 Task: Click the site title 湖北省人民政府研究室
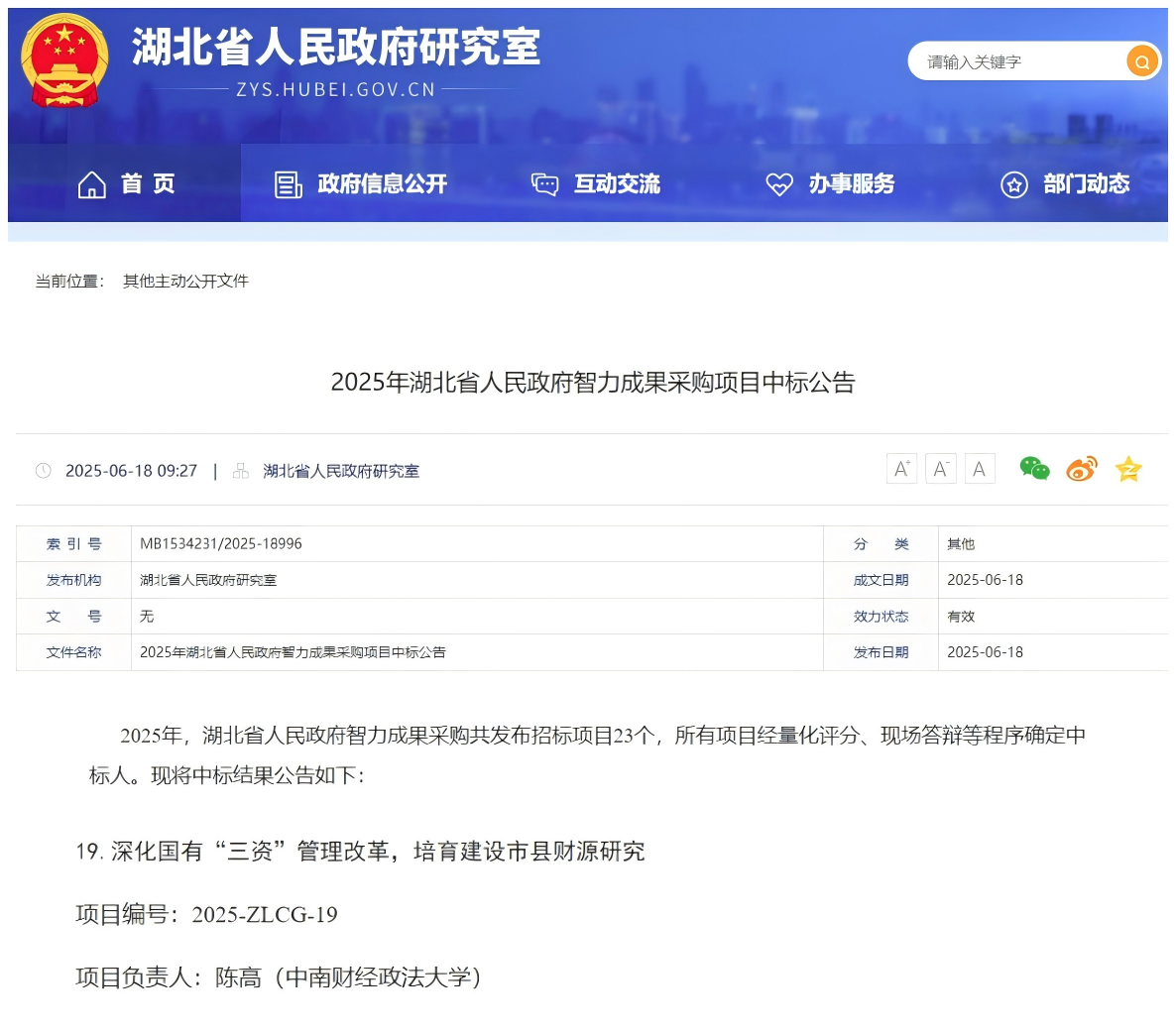click(x=336, y=47)
